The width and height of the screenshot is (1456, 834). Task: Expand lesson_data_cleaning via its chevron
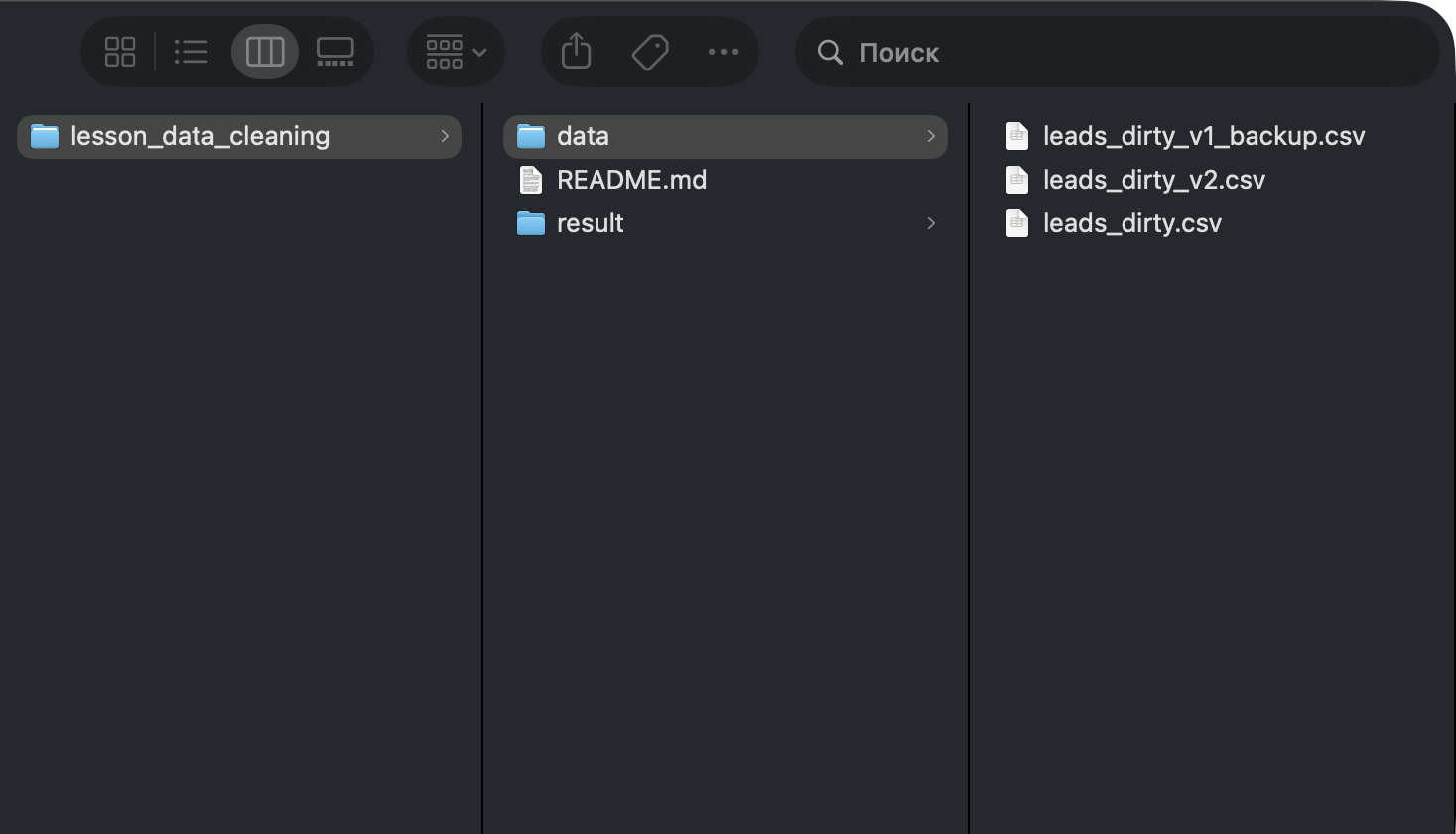click(445, 136)
